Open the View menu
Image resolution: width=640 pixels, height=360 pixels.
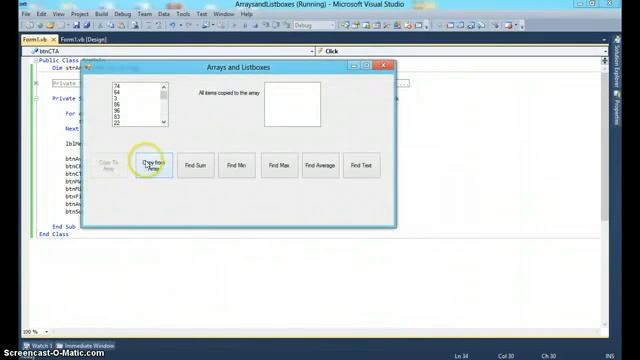[58, 14]
